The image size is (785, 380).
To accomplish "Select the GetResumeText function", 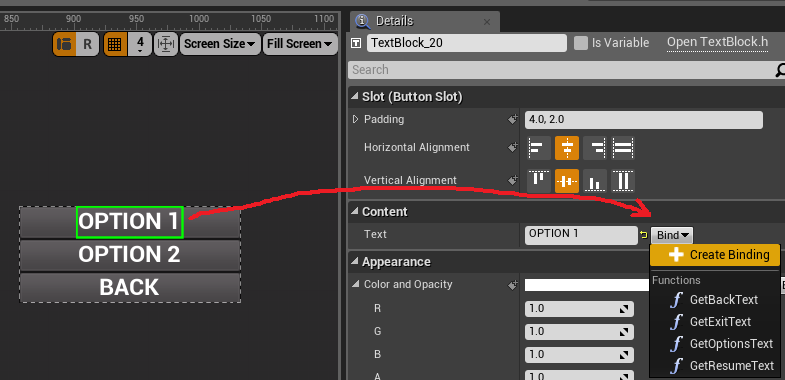I will [714, 365].
